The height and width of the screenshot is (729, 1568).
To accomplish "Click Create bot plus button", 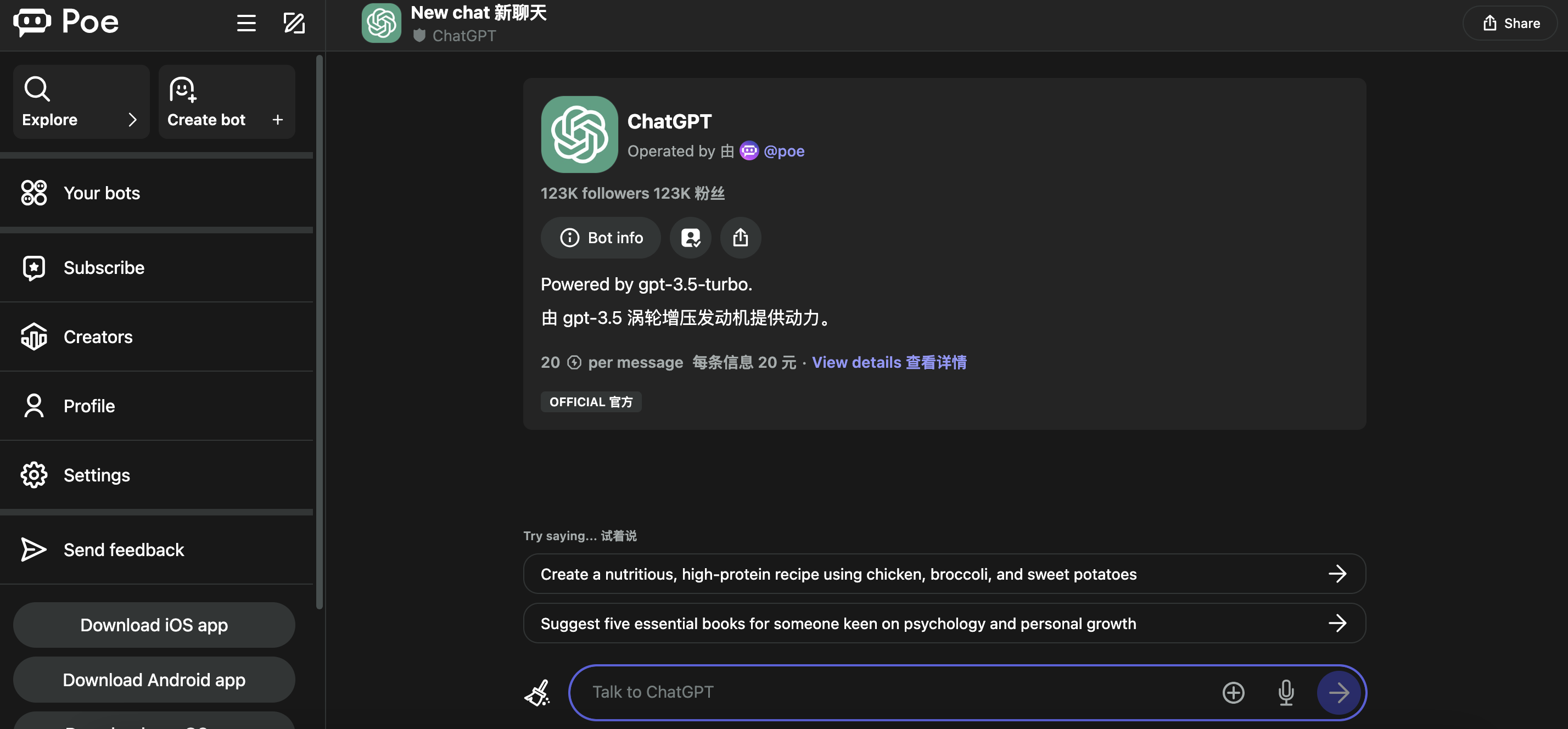I will (x=278, y=120).
